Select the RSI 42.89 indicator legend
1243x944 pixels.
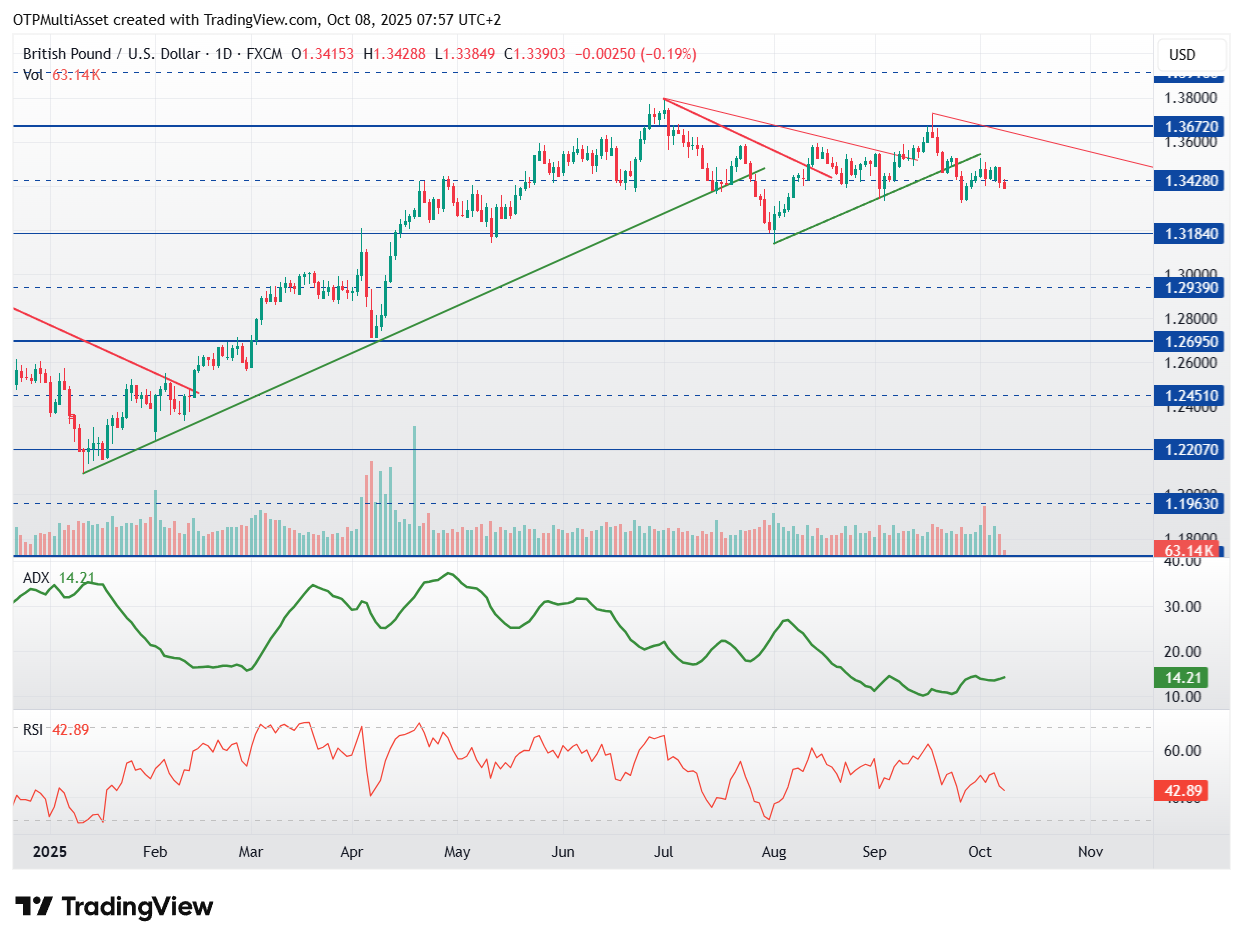pos(56,729)
